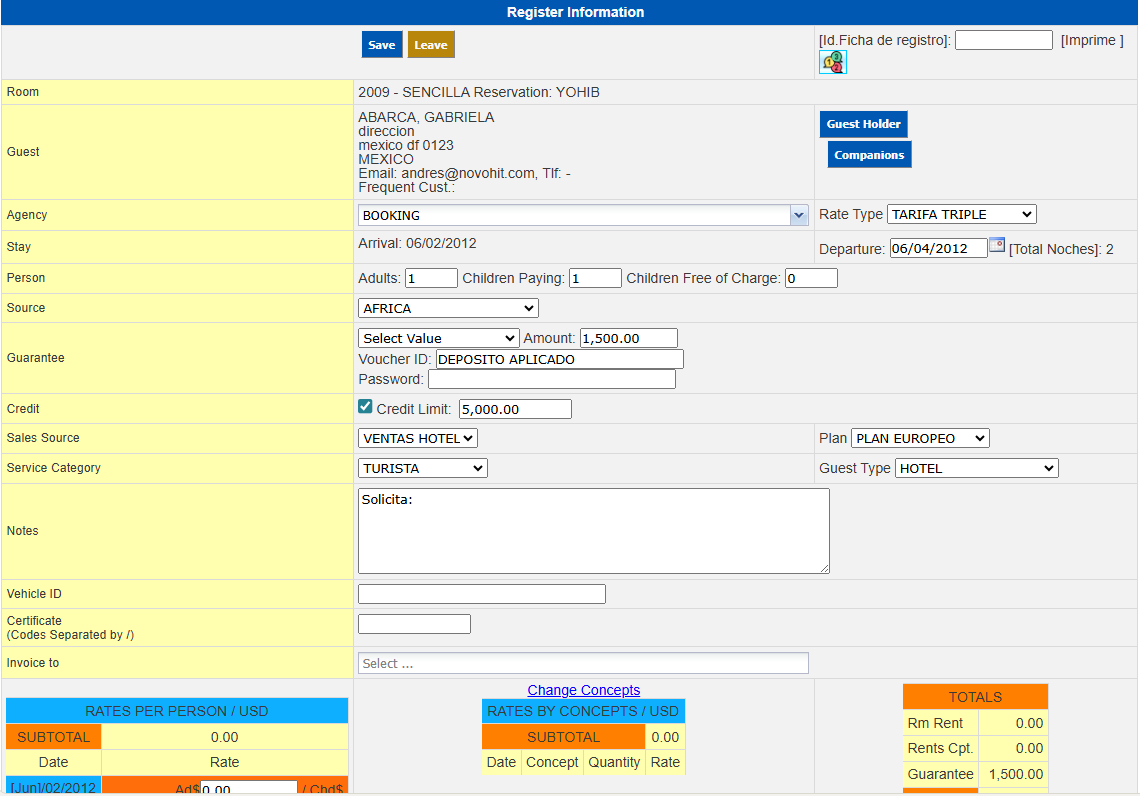Click the Change Concepts link

tap(583, 690)
